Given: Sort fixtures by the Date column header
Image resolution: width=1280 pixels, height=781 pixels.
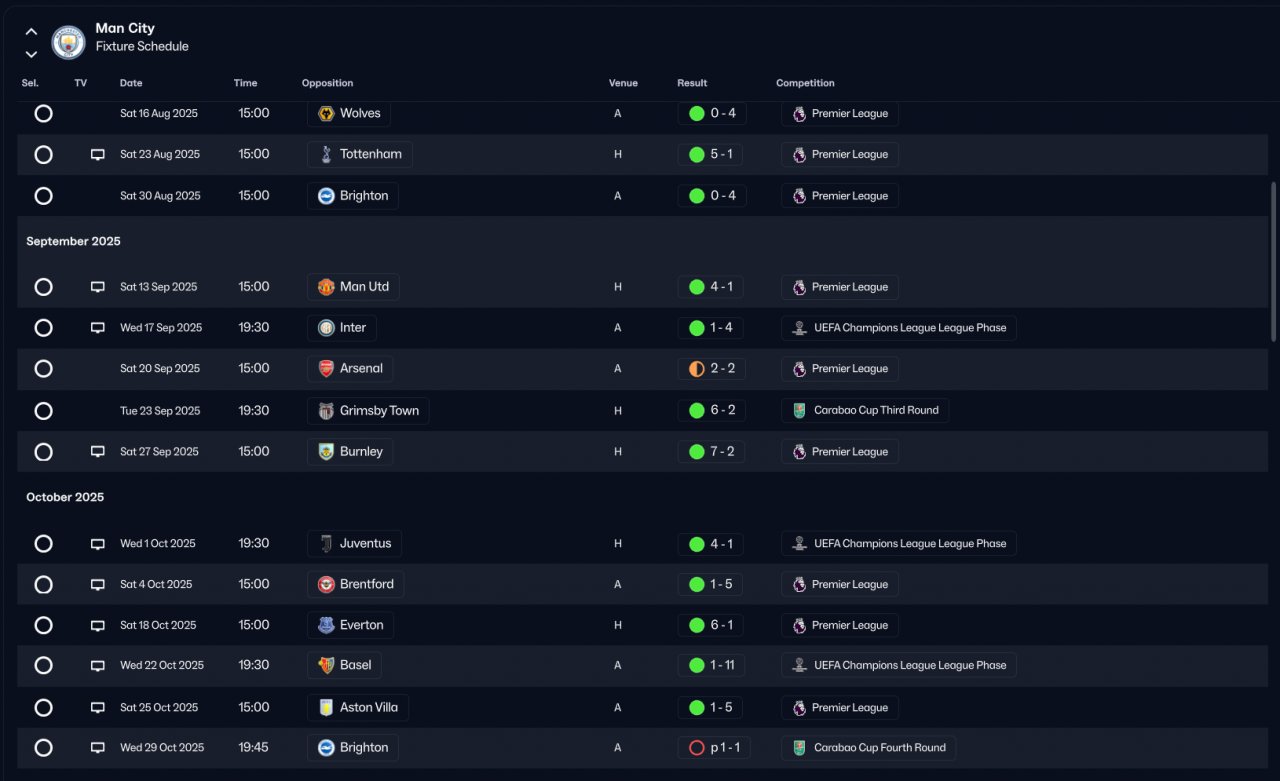Looking at the screenshot, I should [131, 83].
